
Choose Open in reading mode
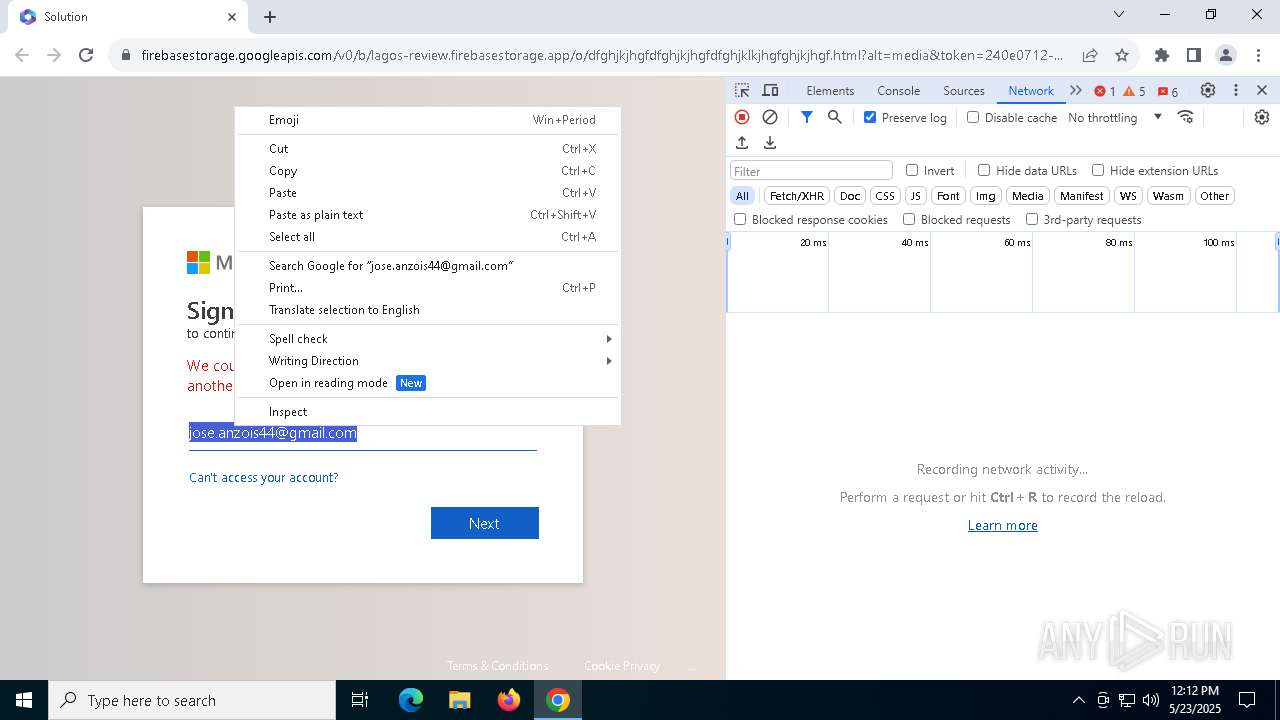428,383
